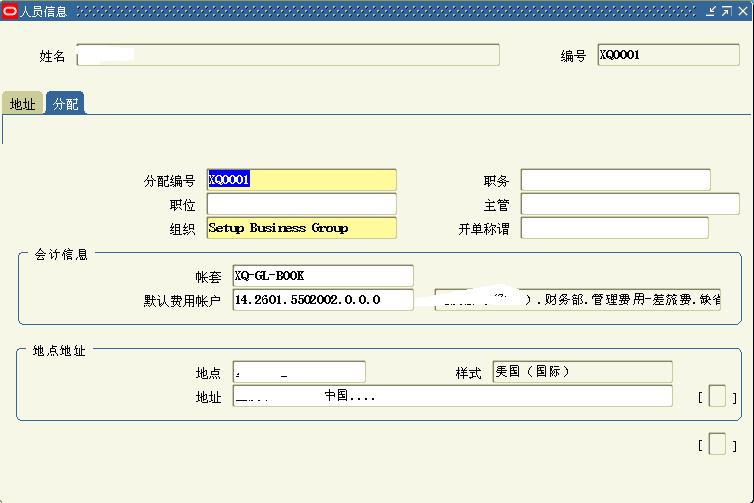Minimize the 人员信息 window

711,11
